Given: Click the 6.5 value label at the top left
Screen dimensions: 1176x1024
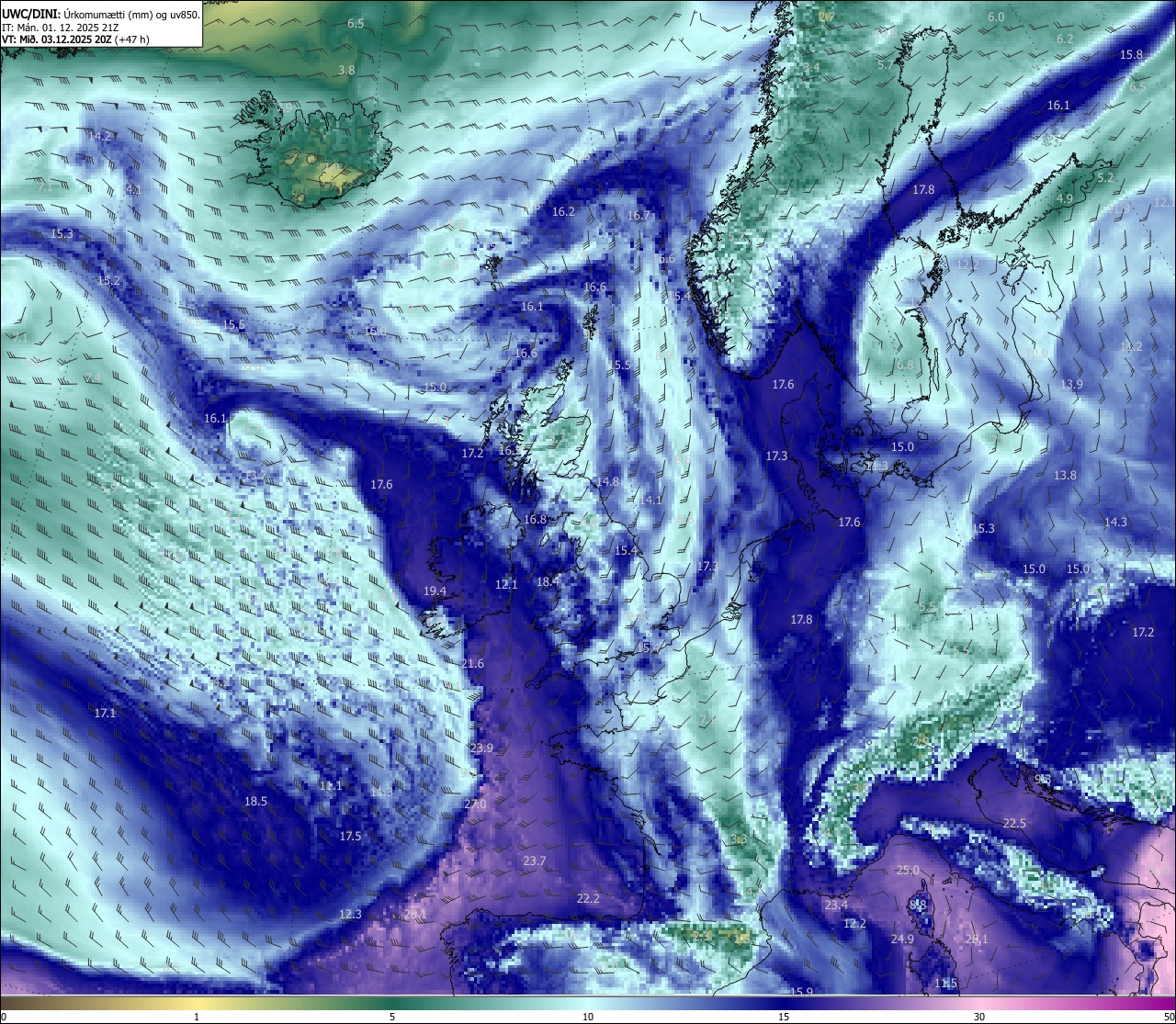Looking at the screenshot, I should pyautogui.click(x=356, y=23).
